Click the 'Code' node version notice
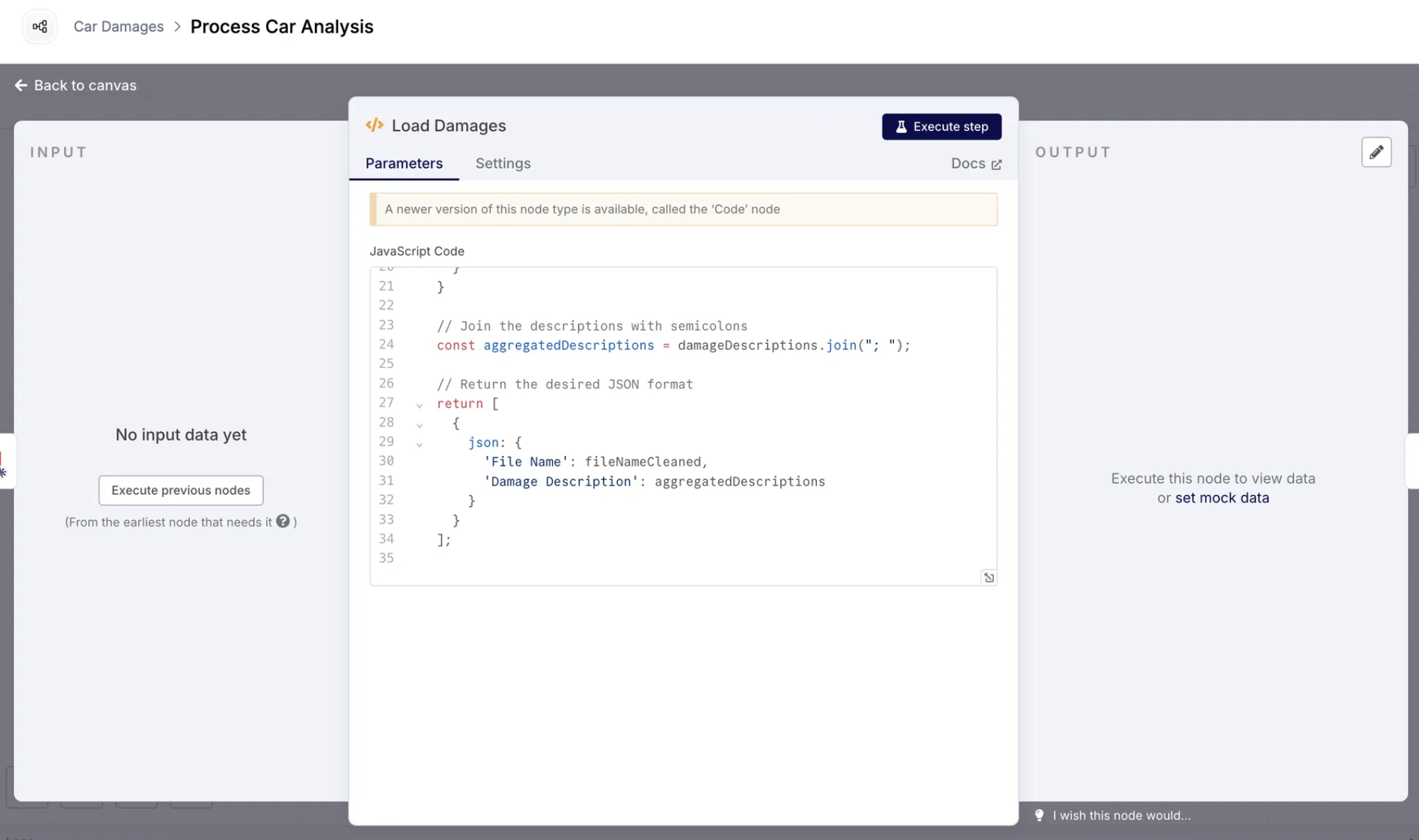The image size is (1419, 840). pos(683,209)
